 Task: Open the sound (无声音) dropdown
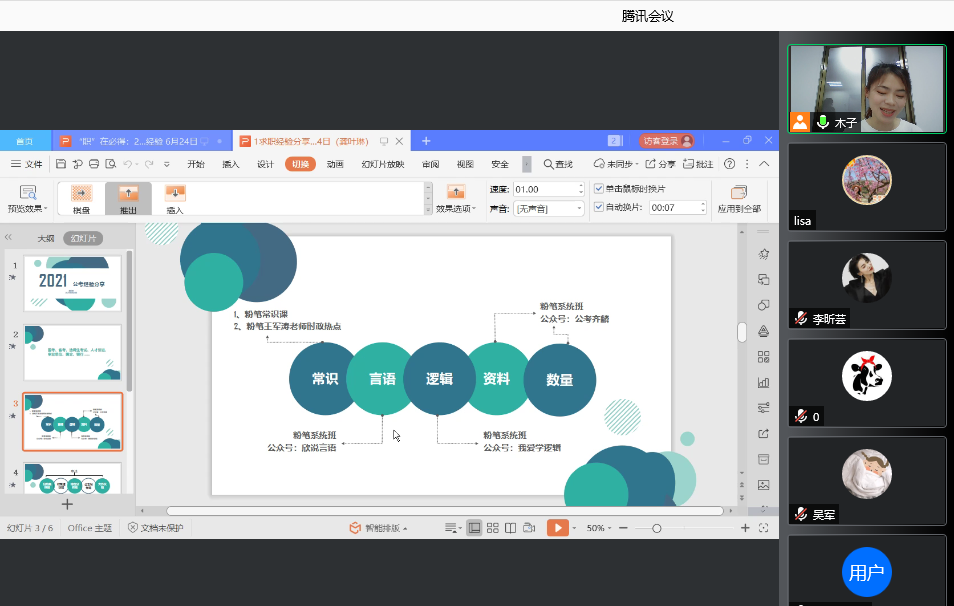pyautogui.click(x=549, y=208)
